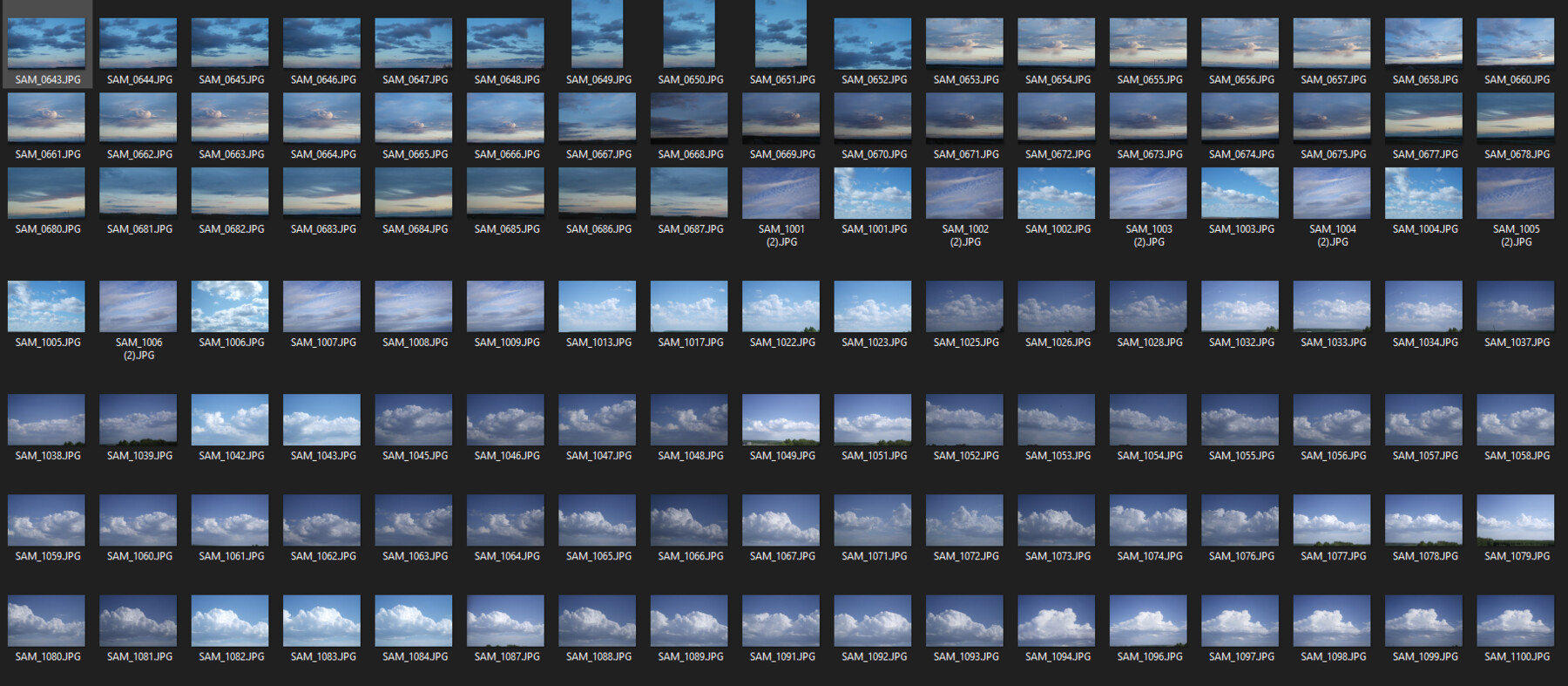Choose the SAM_0660.JPG thumbnail
The height and width of the screenshot is (686, 1568).
tap(1516, 44)
